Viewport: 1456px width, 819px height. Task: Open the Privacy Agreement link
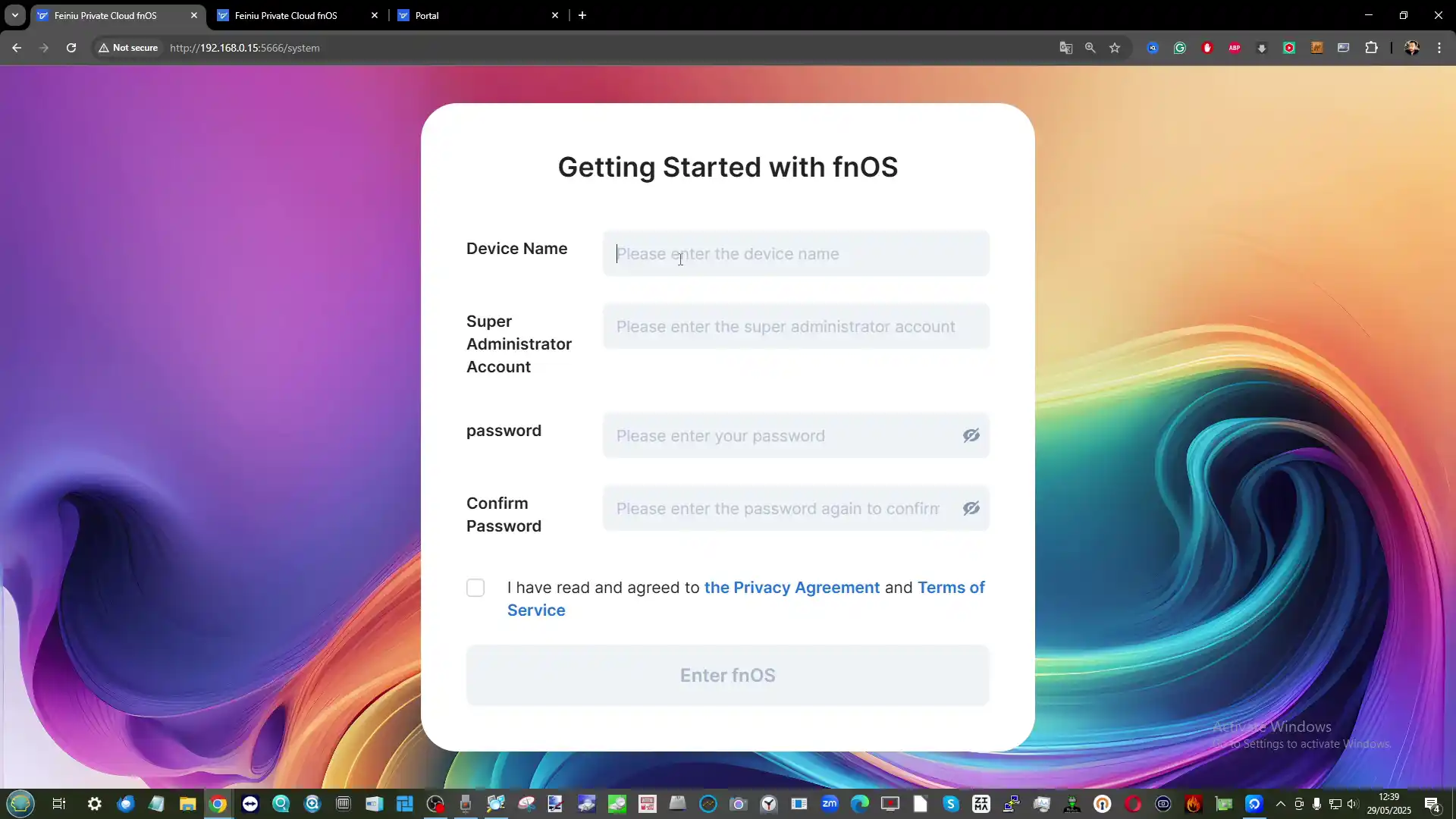click(x=792, y=588)
